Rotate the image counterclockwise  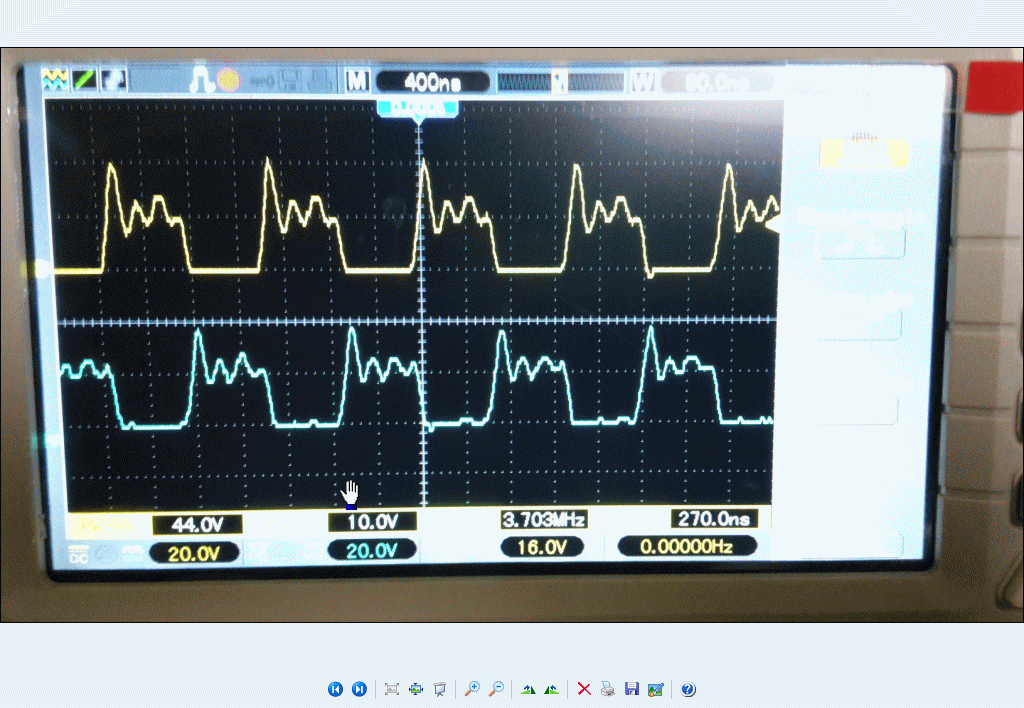551,689
